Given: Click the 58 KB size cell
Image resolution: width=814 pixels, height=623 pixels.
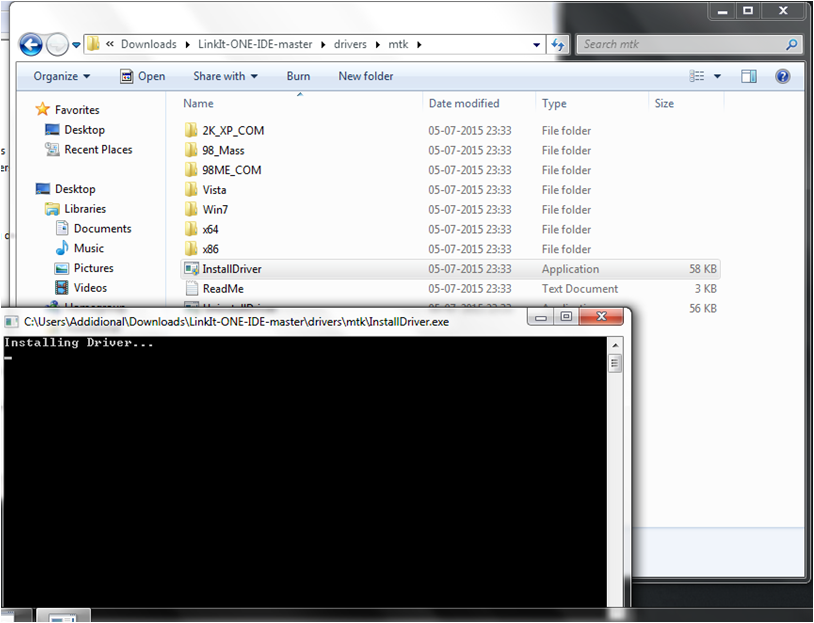Looking at the screenshot, I should 702,269.
